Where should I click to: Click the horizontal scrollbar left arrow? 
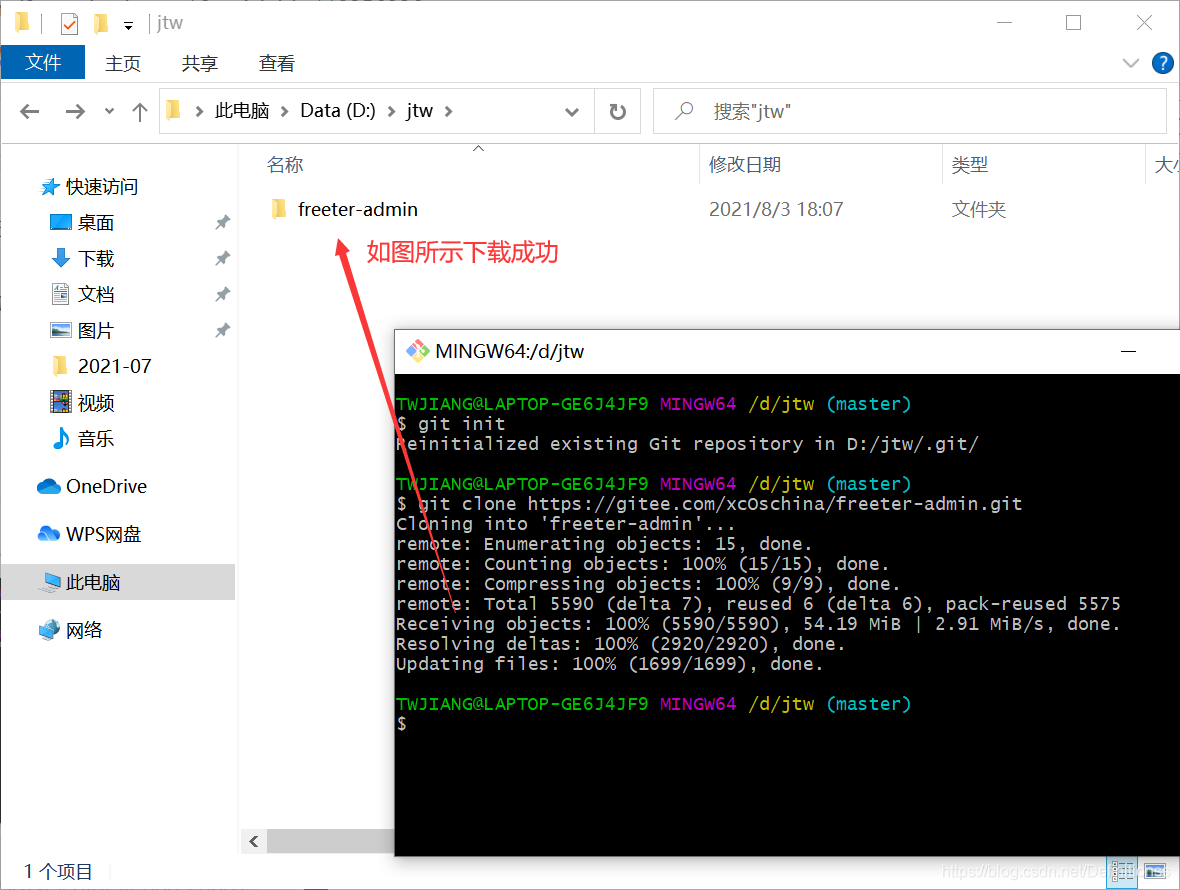click(x=254, y=841)
